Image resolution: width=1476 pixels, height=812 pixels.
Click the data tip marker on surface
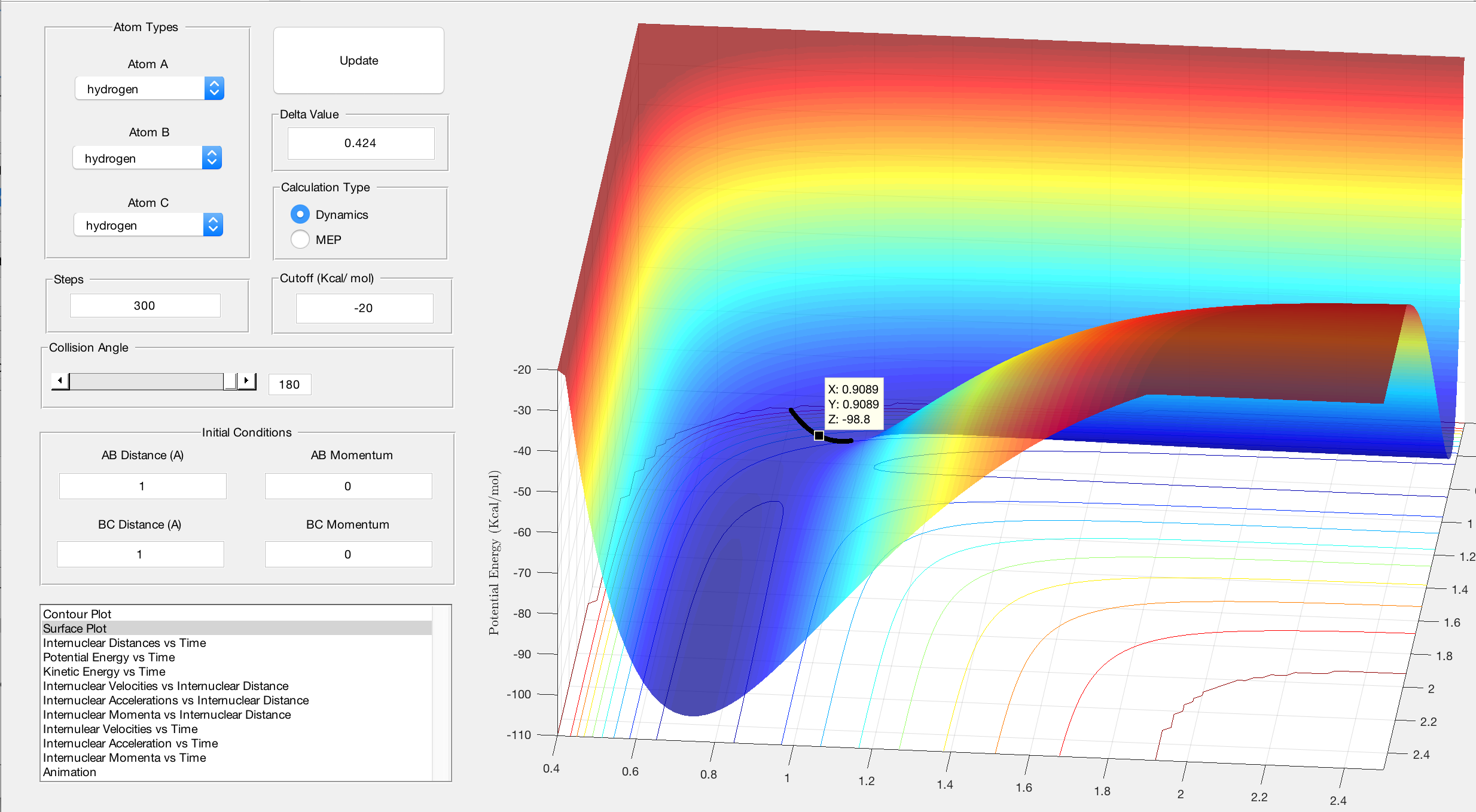(819, 435)
